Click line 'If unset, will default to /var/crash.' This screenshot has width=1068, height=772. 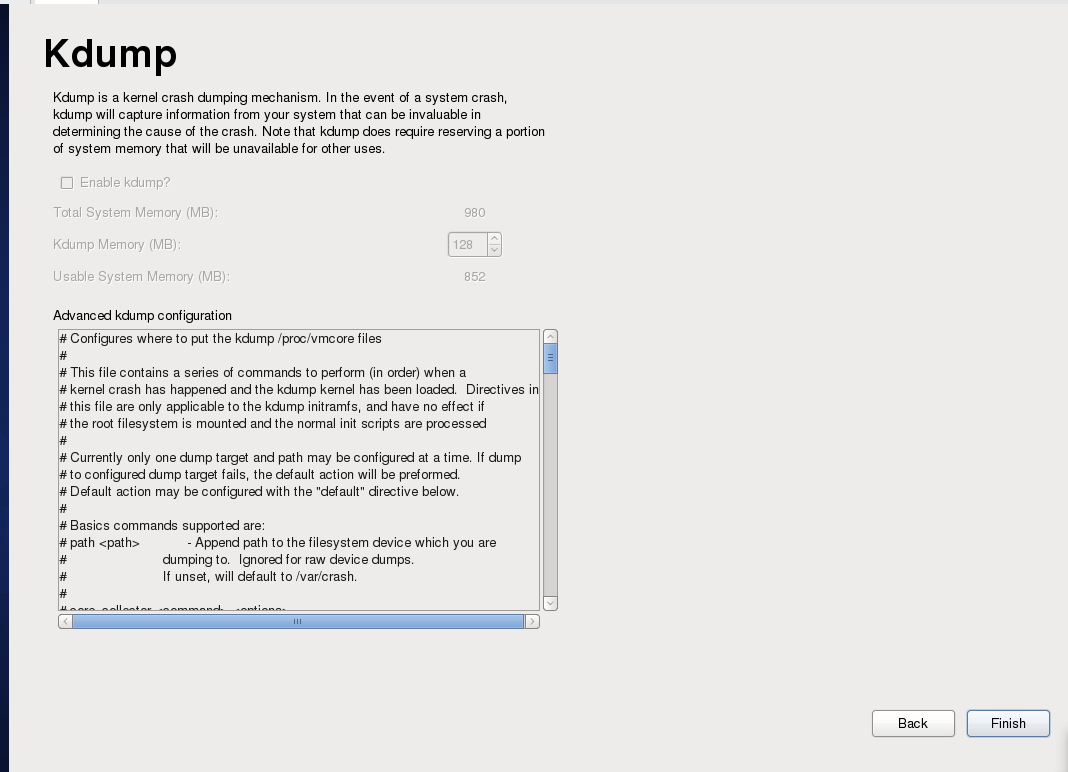click(260, 577)
